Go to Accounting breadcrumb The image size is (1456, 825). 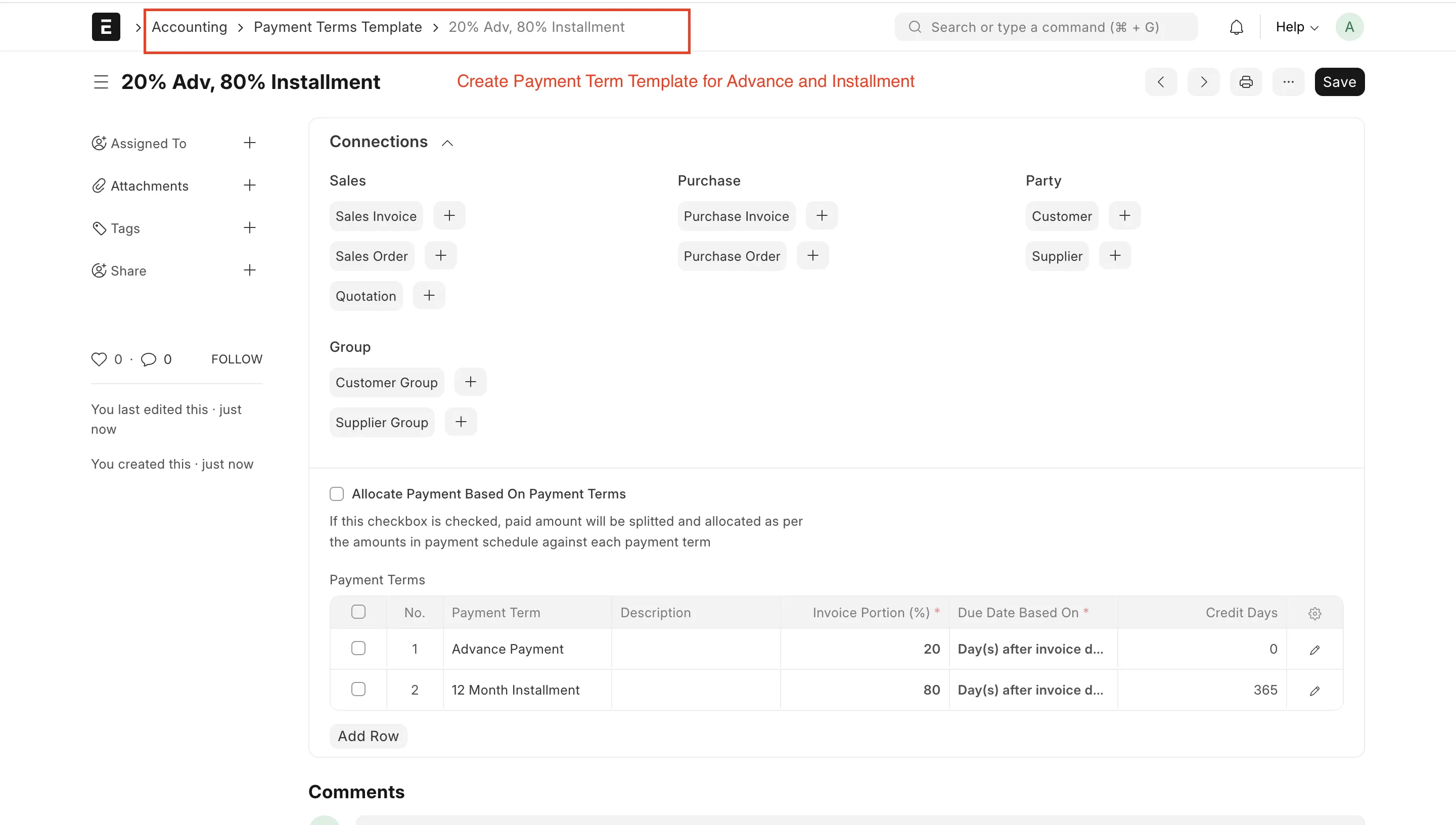point(189,27)
